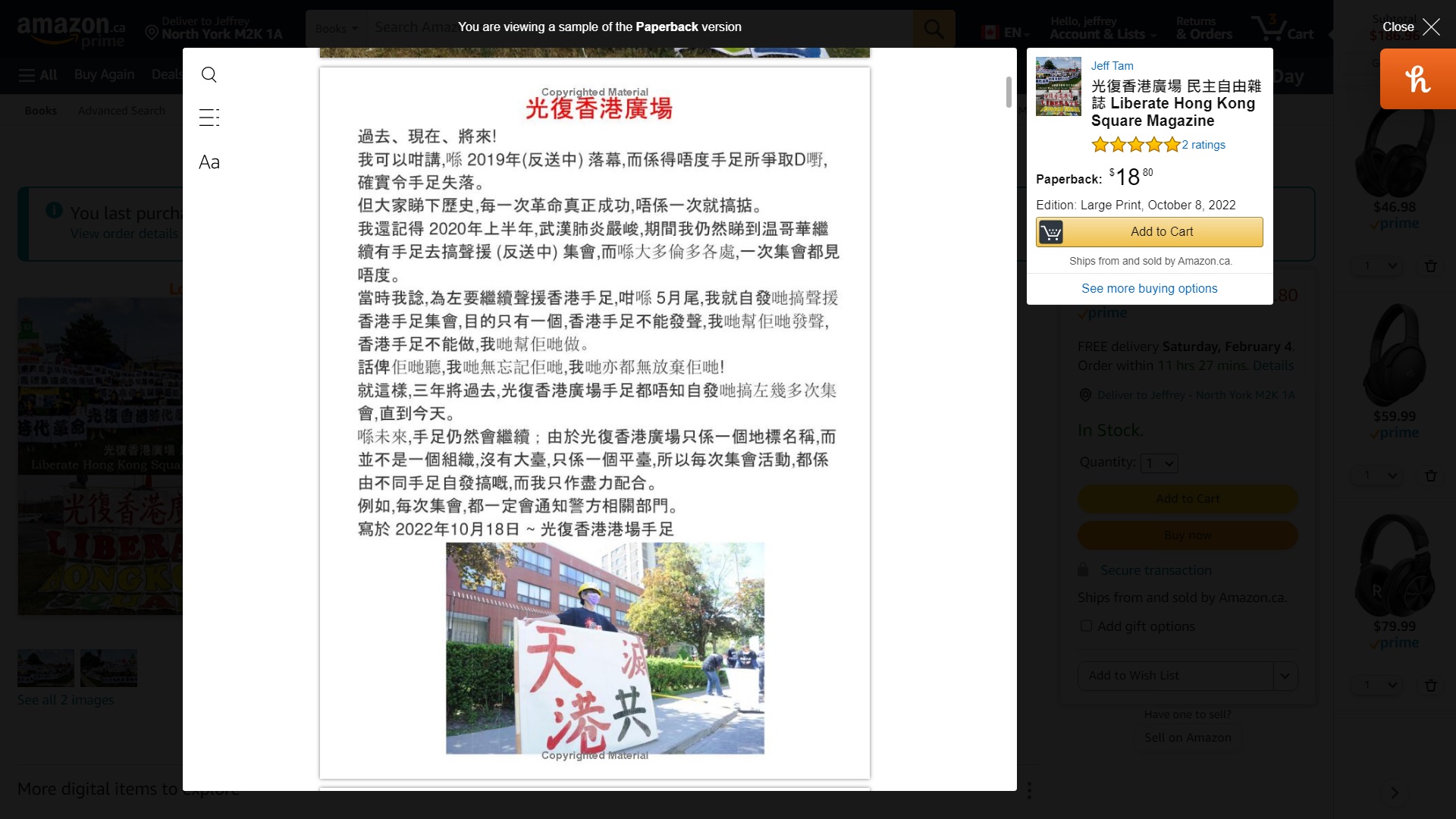Click Jeff Tam author link
1456x819 pixels.
1112,66
